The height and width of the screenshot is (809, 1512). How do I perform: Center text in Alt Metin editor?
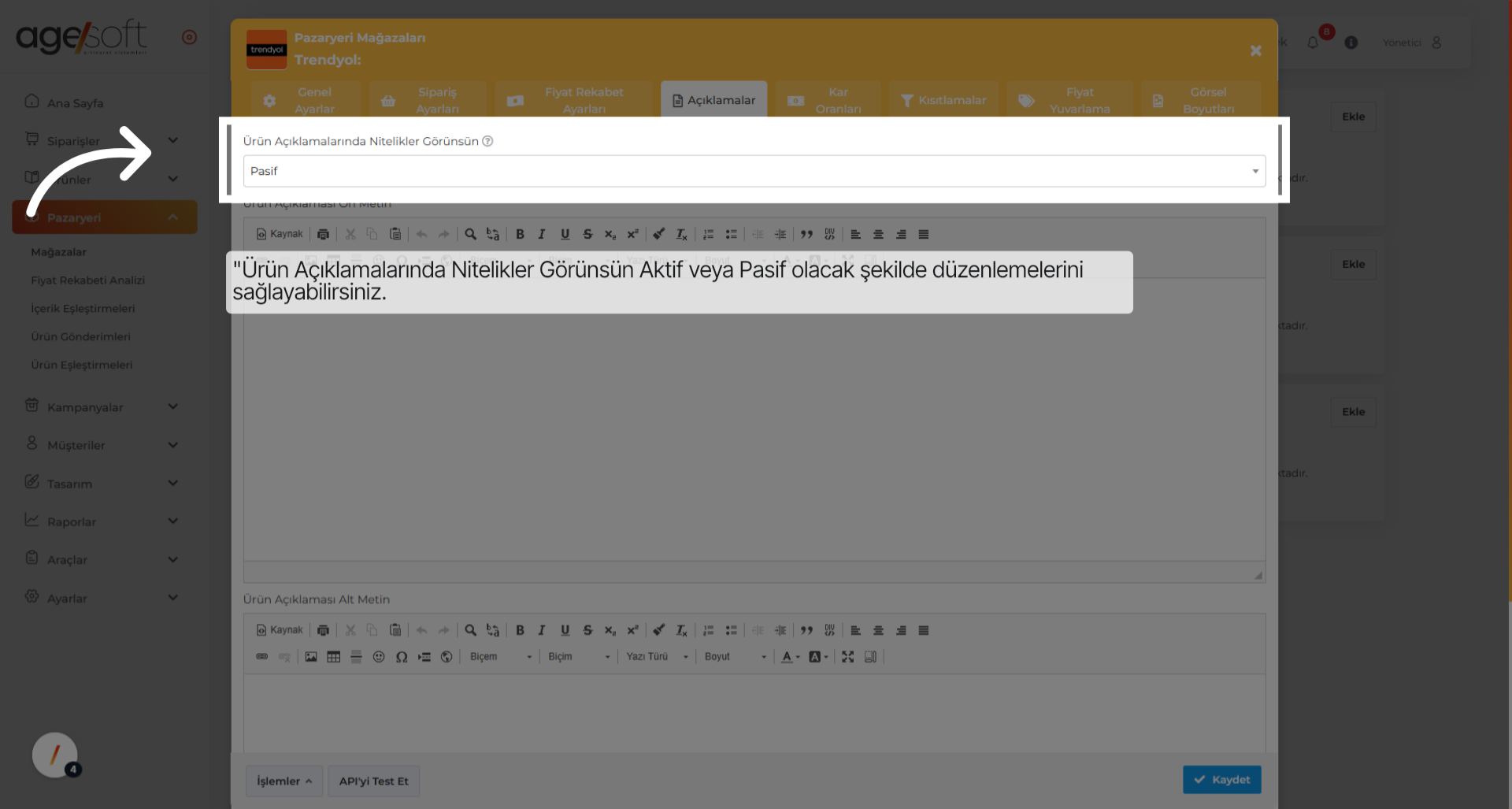point(878,630)
